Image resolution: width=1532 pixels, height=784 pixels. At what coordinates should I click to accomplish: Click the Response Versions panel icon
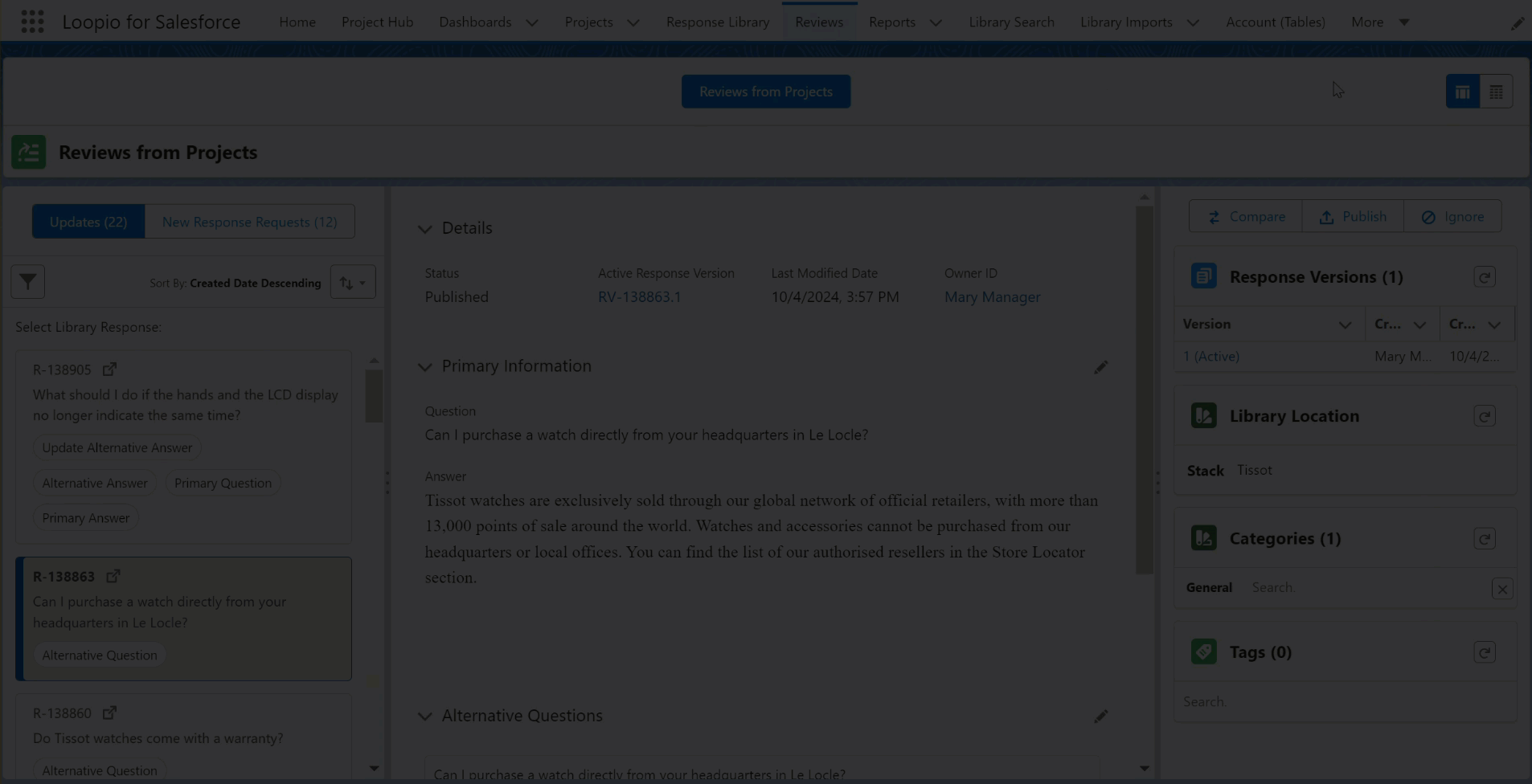[1203, 276]
